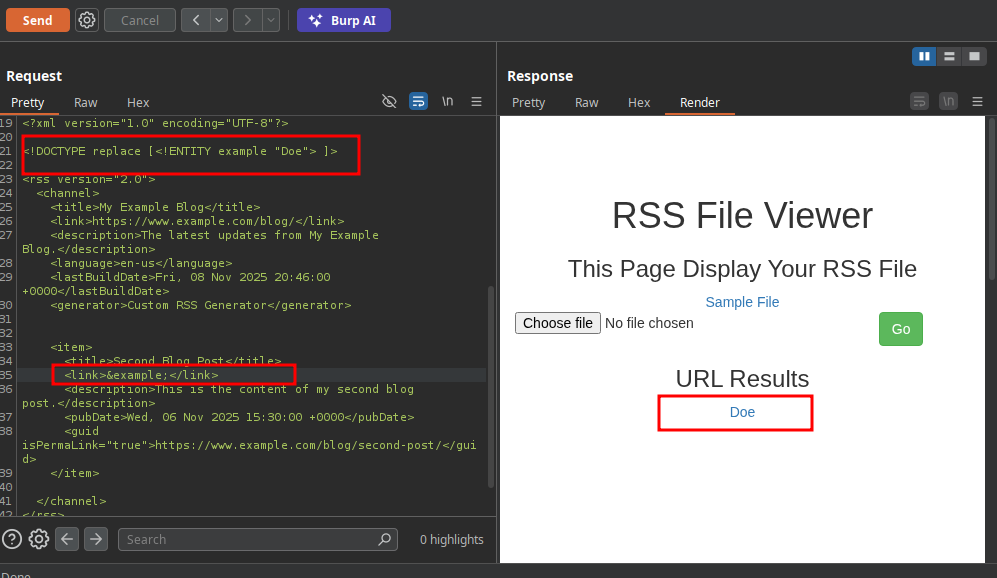997x578 pixels.
Task: Open the history back dropdown arrow
Action: [219, 20]
